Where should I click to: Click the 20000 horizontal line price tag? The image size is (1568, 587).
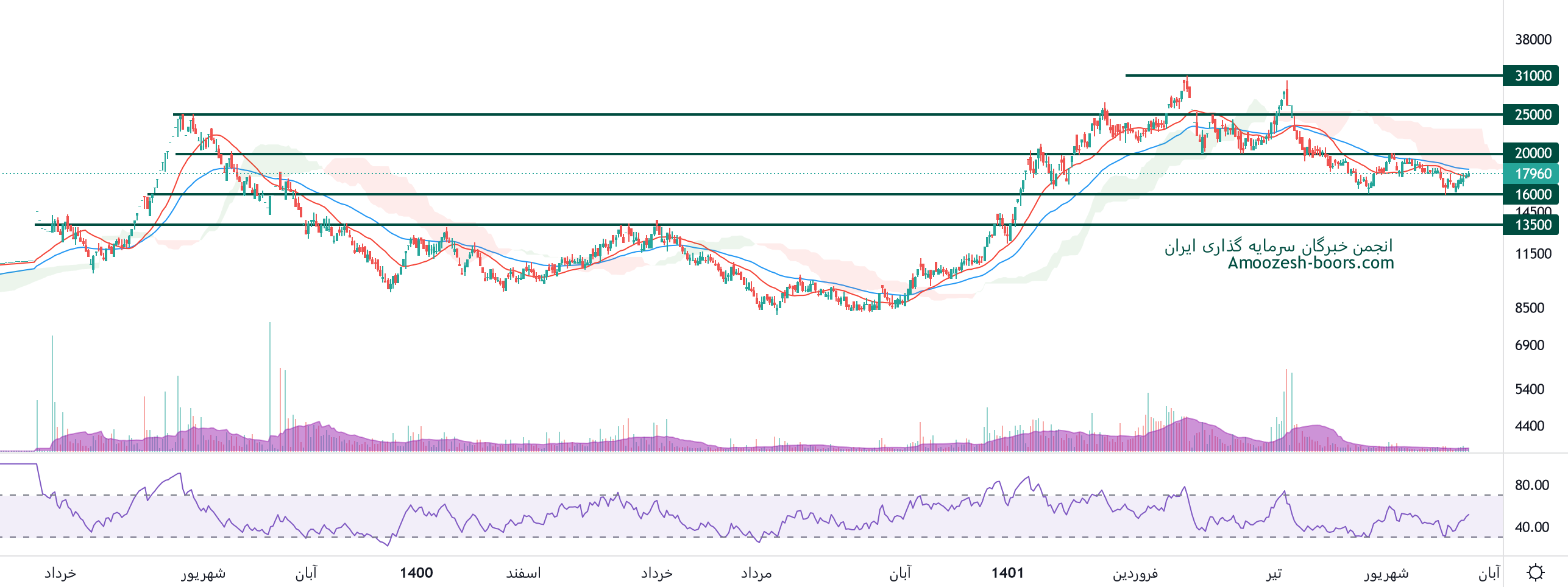[1532, 153]
